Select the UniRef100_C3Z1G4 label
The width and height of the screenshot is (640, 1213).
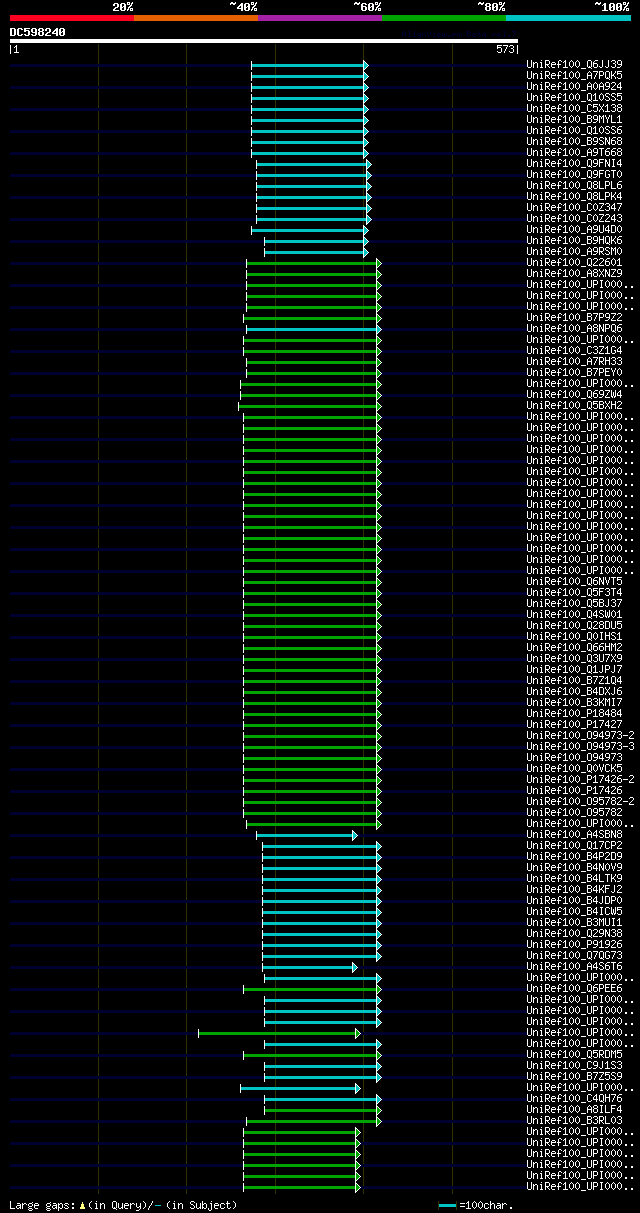pos(574,350)
